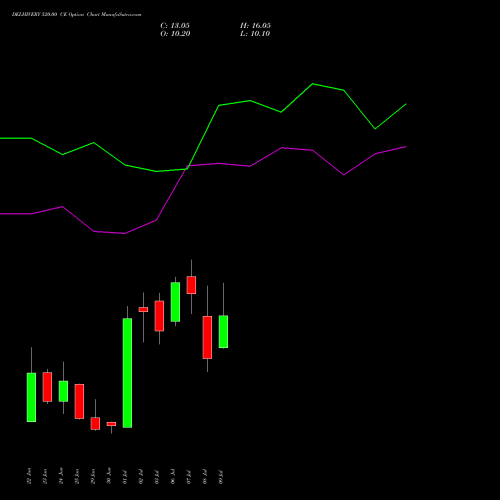Viewport: 500px width, 500px height.
Task: Select the '01 Jul' date axis label
Action: pos(125,477)
